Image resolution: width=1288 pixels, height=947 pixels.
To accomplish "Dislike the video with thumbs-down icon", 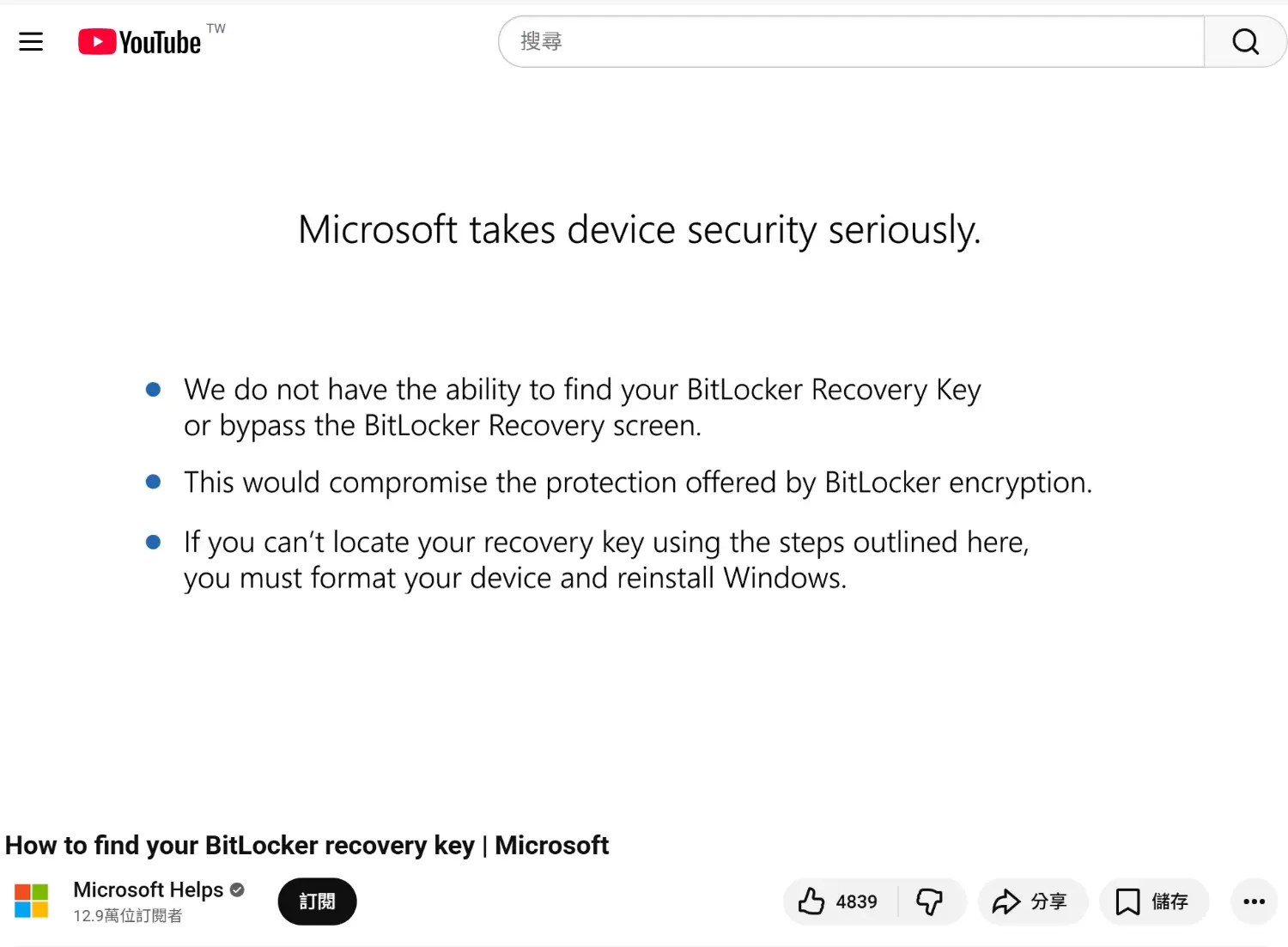I will (x=930, y=901).
